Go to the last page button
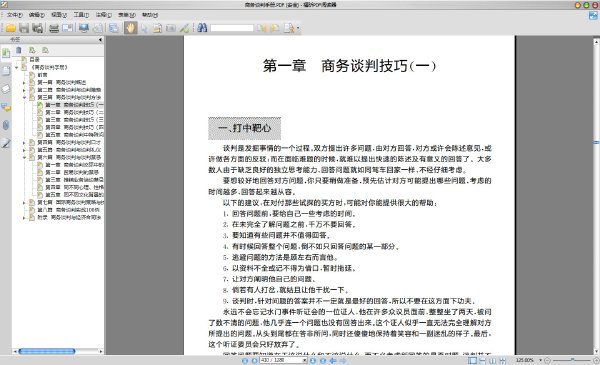 (323, 360)
